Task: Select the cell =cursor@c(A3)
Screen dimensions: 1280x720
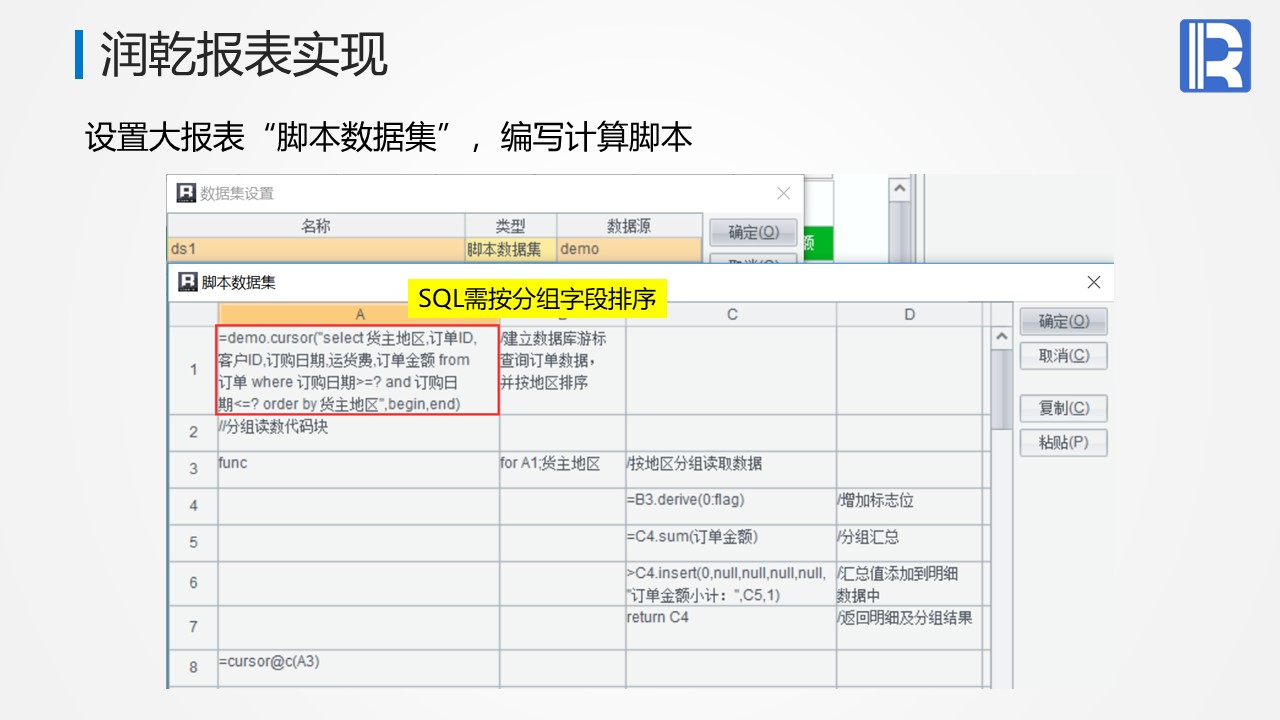Action: [359, 667]
